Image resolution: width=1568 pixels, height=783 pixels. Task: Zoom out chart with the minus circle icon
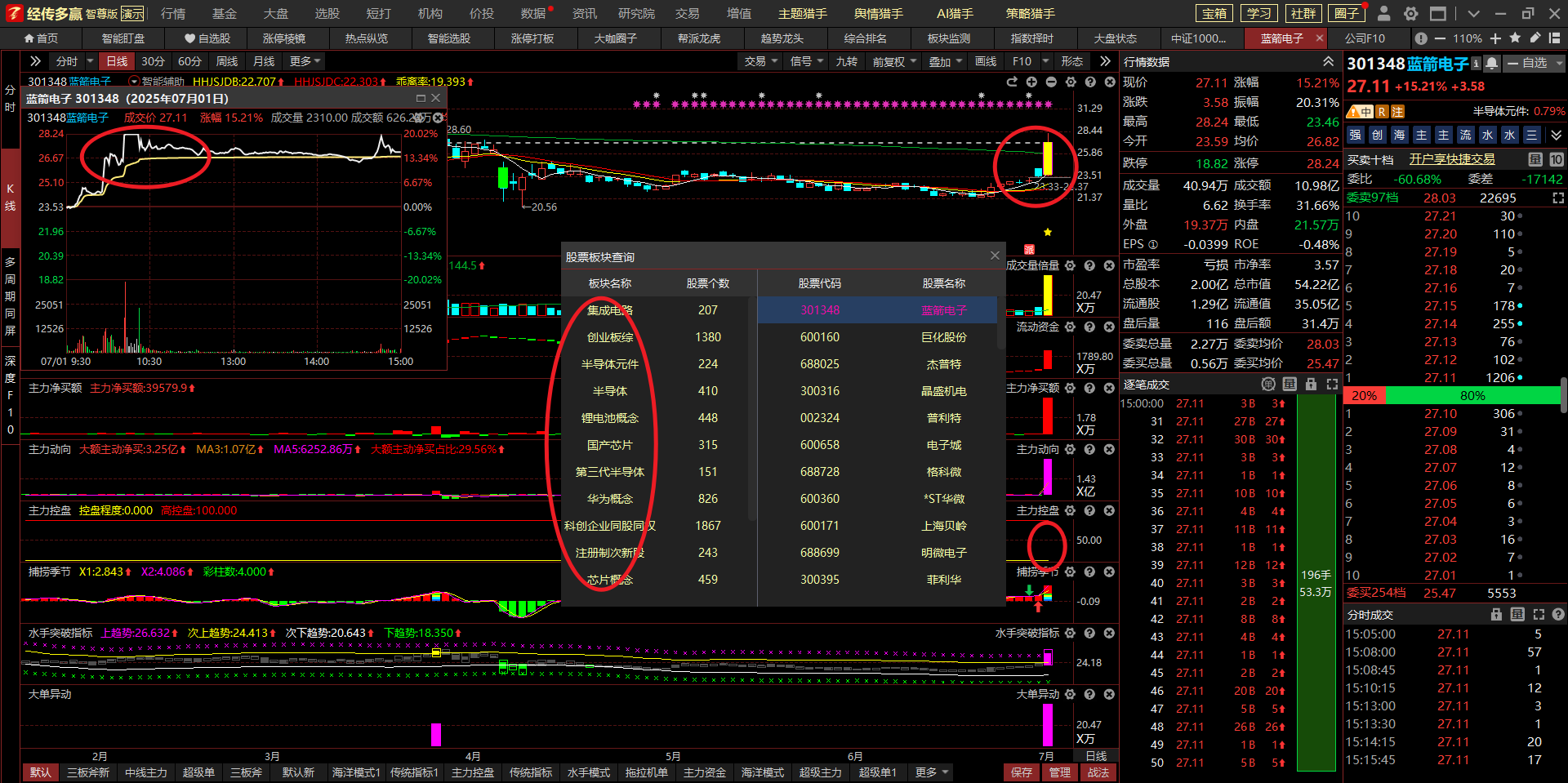pos(1051,82)
